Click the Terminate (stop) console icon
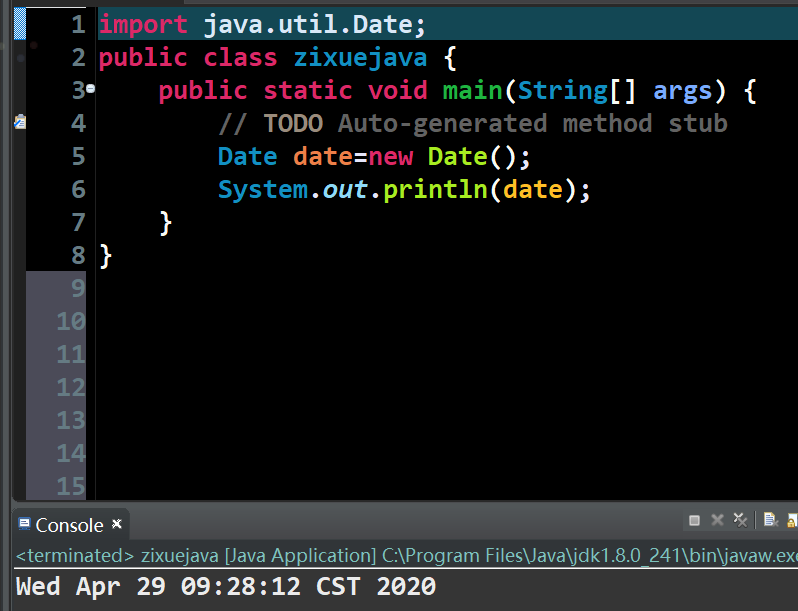Screen dimensions: 798x611 (x=694, y=520)
